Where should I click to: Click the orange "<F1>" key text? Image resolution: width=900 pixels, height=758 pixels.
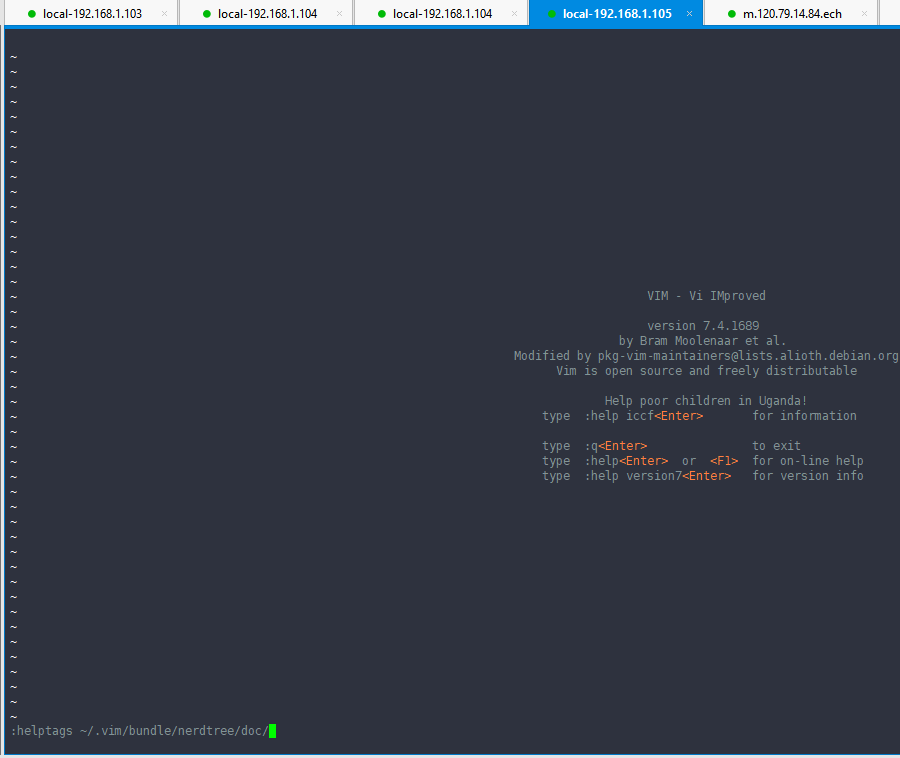(724, 461)
